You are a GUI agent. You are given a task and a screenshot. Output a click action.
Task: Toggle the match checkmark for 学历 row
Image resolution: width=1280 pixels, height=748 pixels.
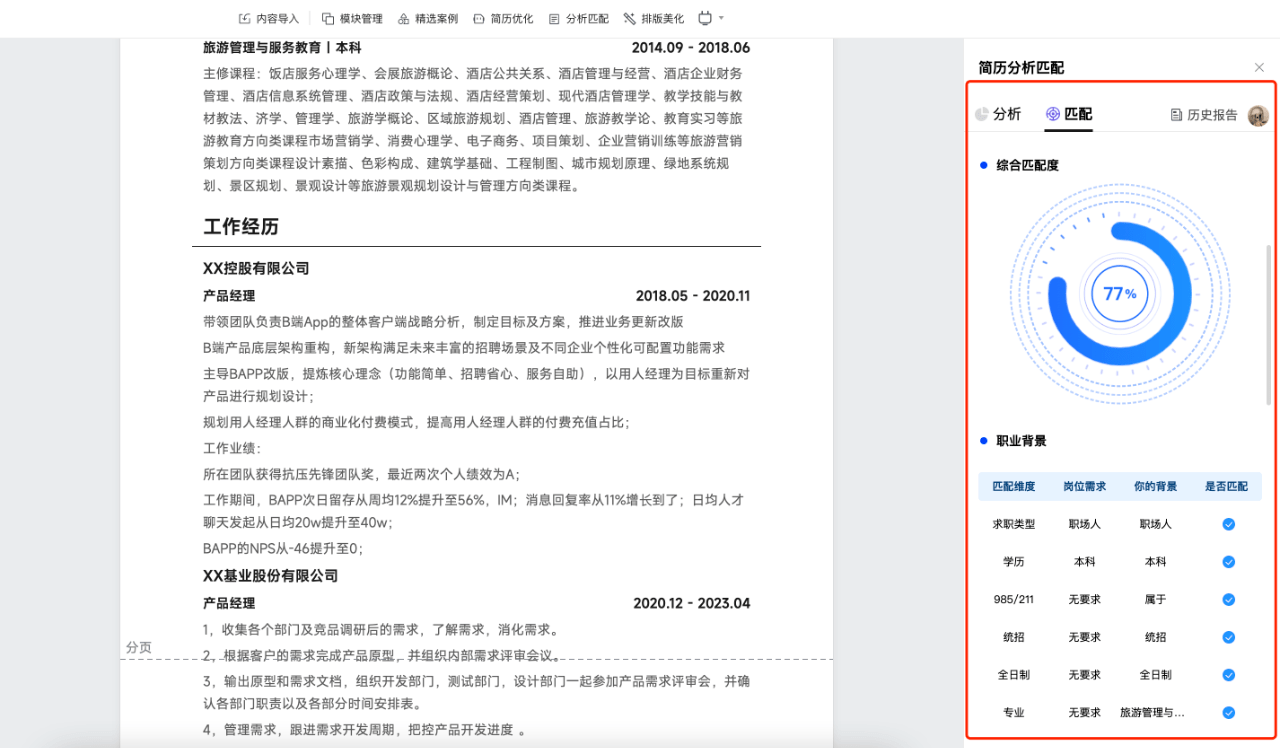(x=1228, y=562)
